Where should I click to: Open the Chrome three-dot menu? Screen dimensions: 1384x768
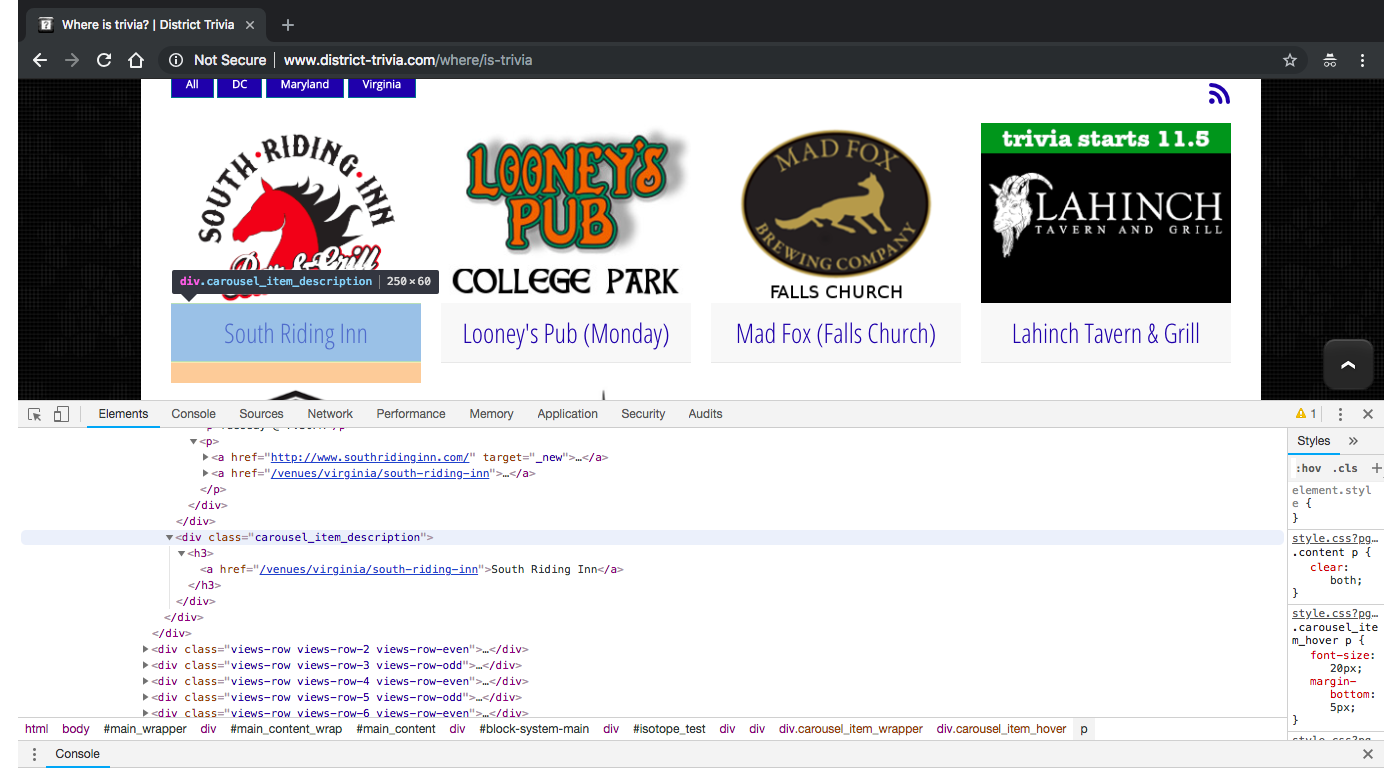pyautogui.click(x=1362, y=60)
